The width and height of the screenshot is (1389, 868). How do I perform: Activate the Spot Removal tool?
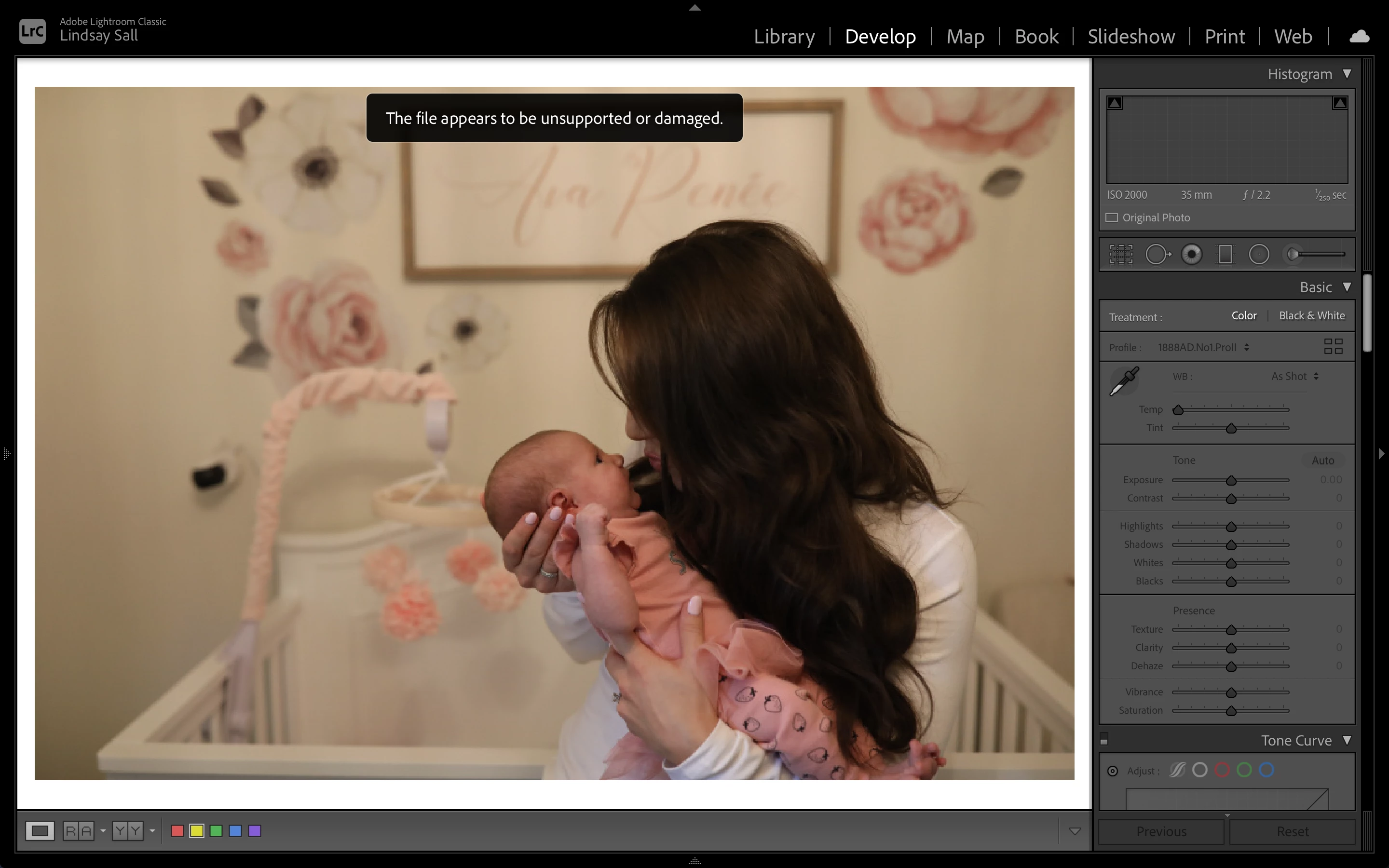pos(1157,254)
